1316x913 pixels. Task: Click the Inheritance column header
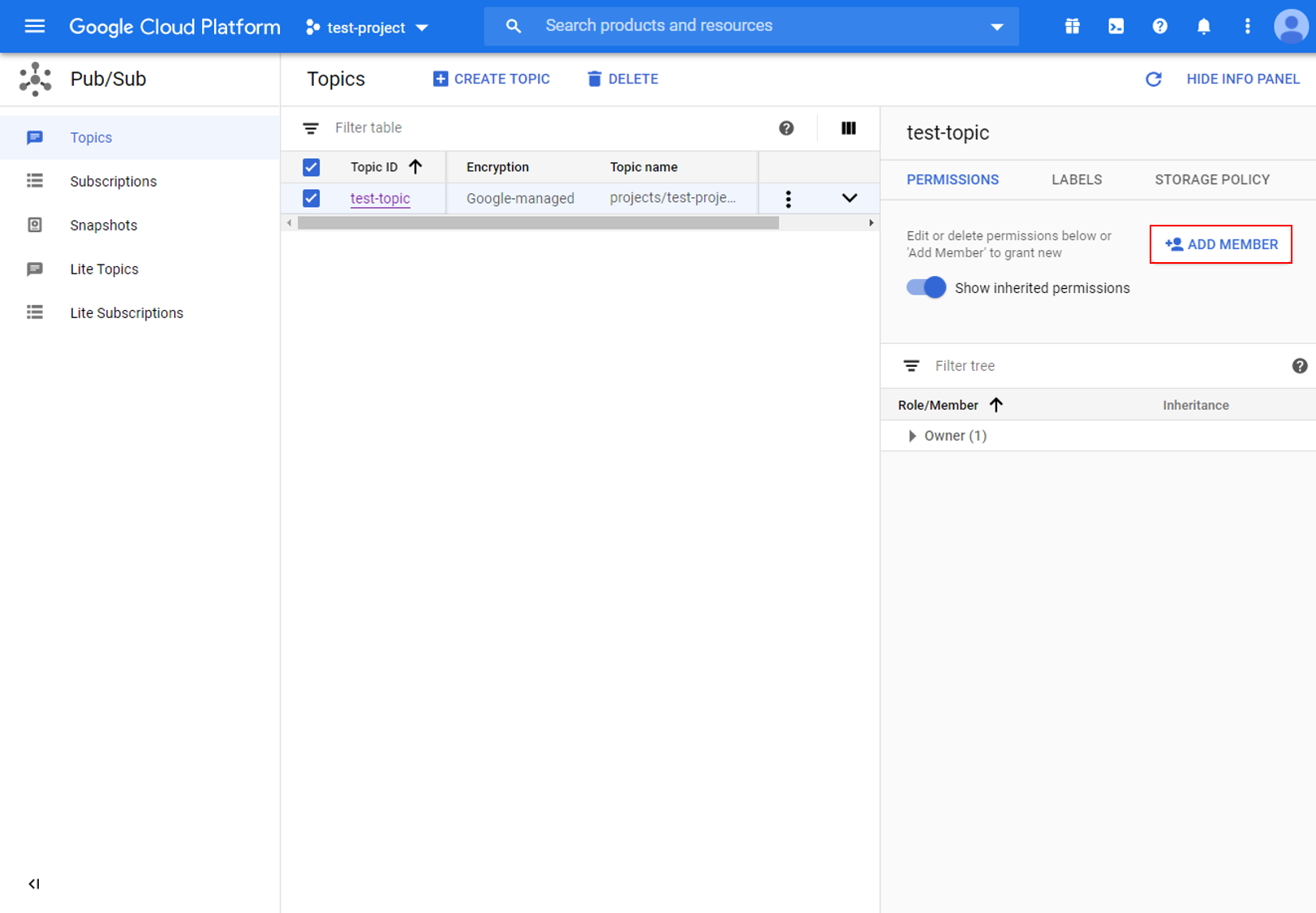[x=1196, y=405]
